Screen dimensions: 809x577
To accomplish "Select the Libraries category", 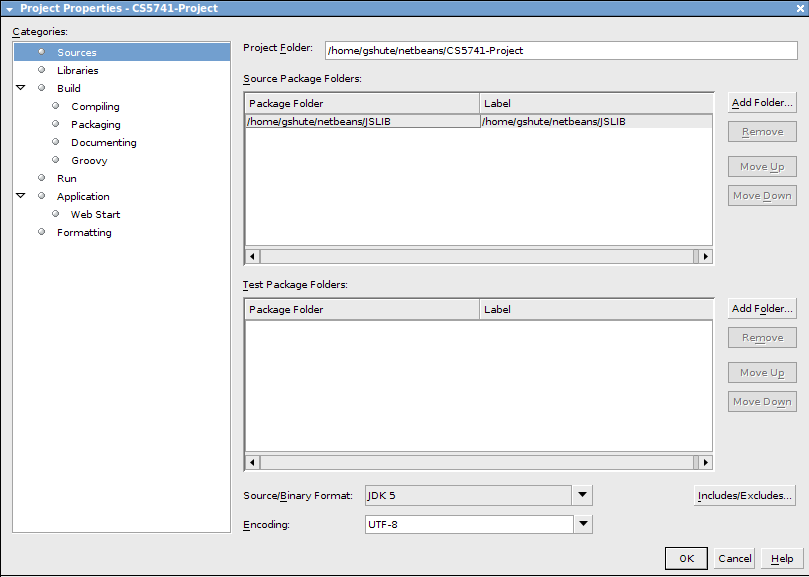I will tap(77, 71).
